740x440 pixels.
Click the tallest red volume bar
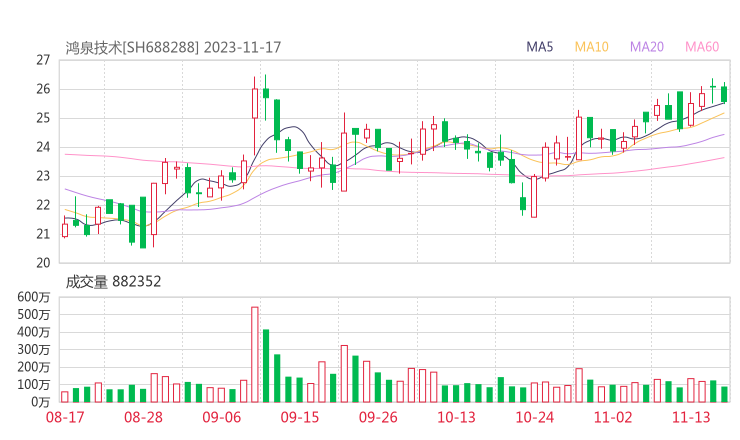[255, 353]
